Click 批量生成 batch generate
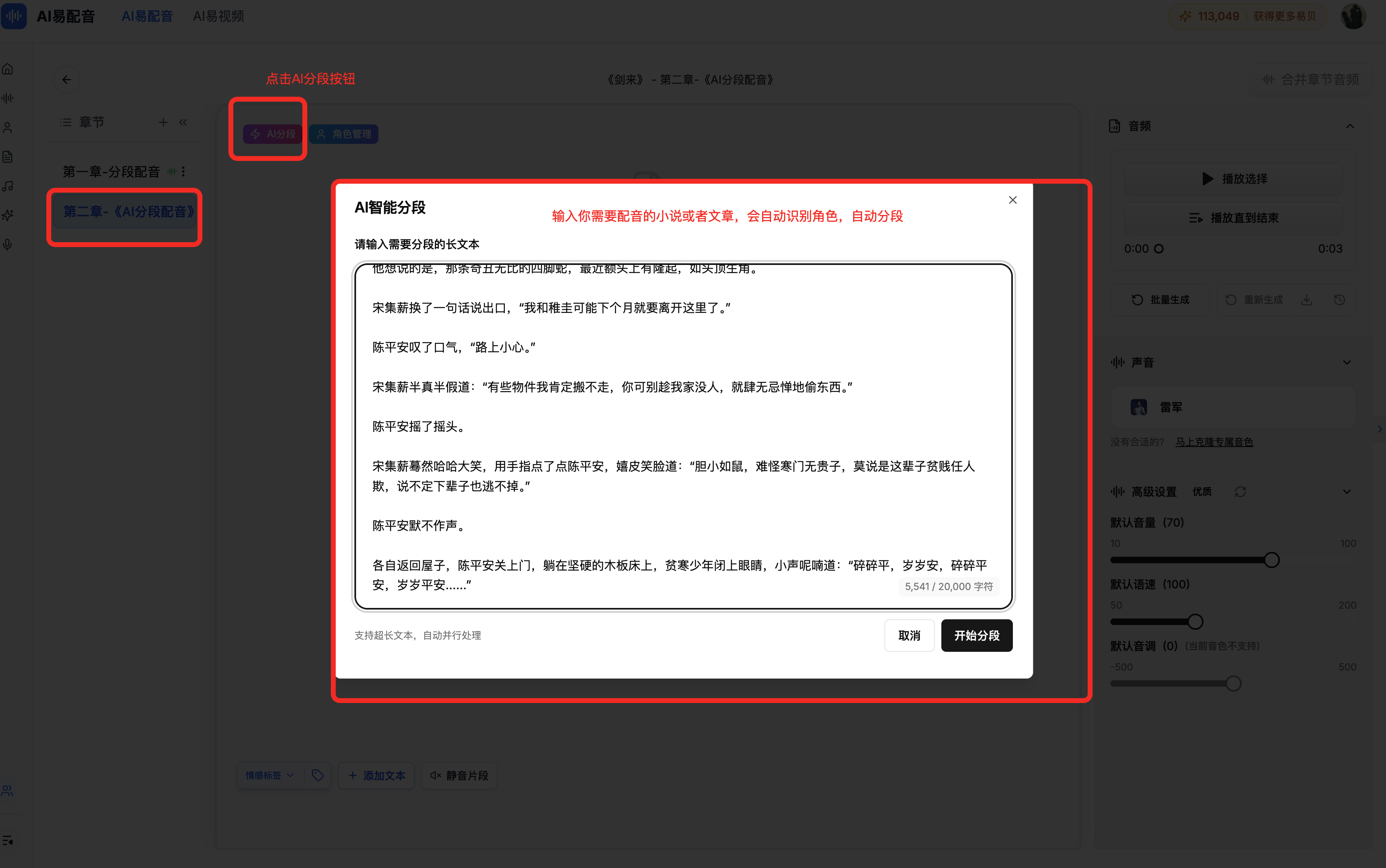Screen dimensions: 1386x868 tap(1160, 299)
